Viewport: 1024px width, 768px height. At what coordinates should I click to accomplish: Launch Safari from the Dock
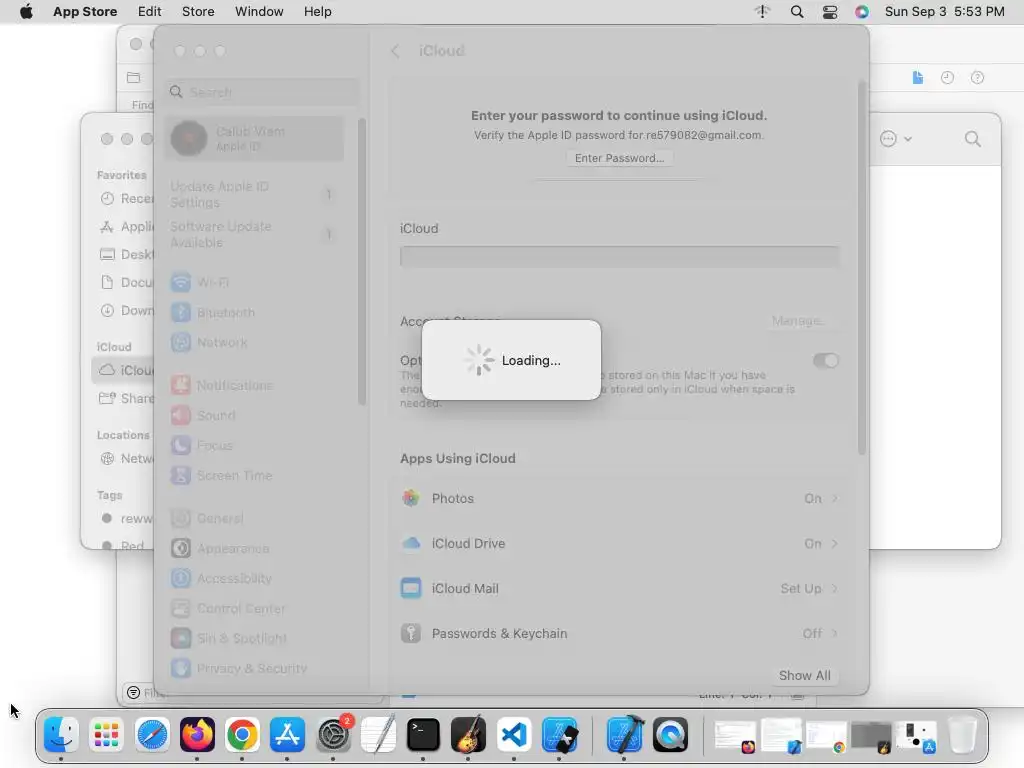coord(152,735)
